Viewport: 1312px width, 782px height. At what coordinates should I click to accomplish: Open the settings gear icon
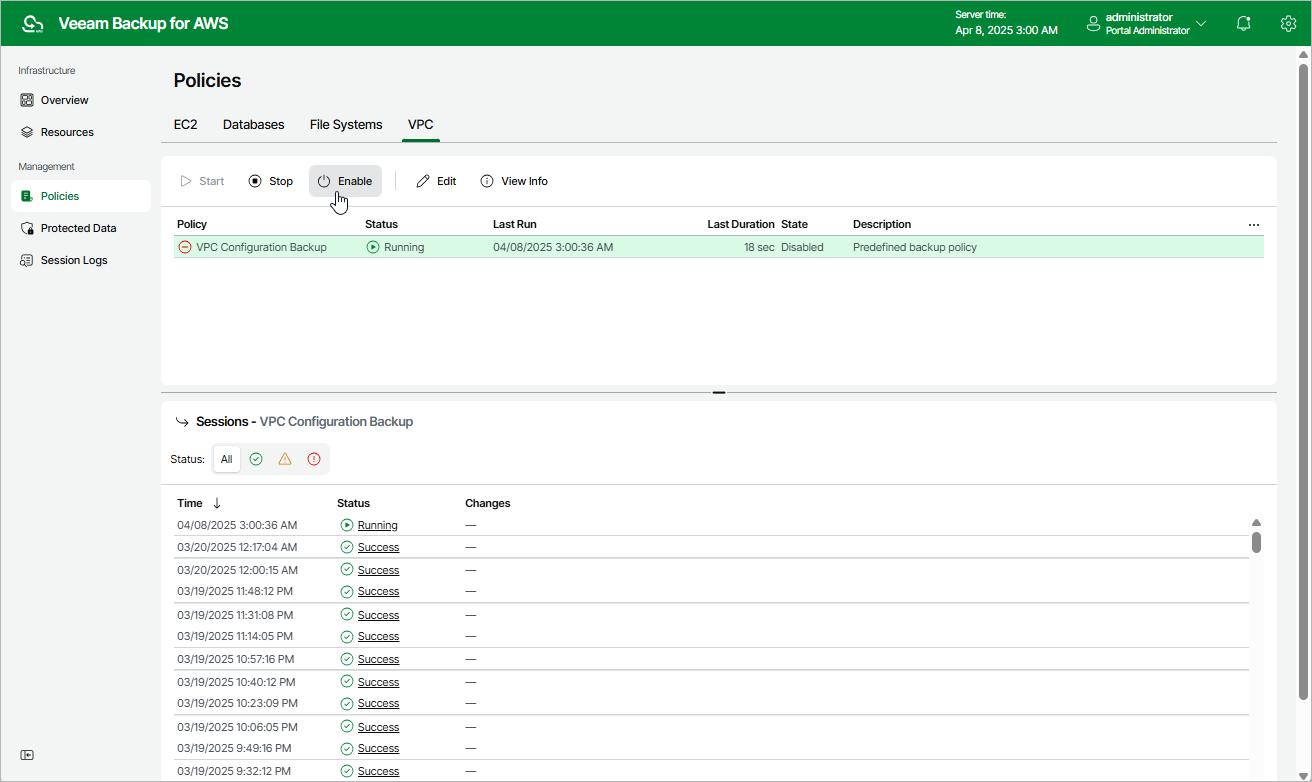click(1288, 23)
